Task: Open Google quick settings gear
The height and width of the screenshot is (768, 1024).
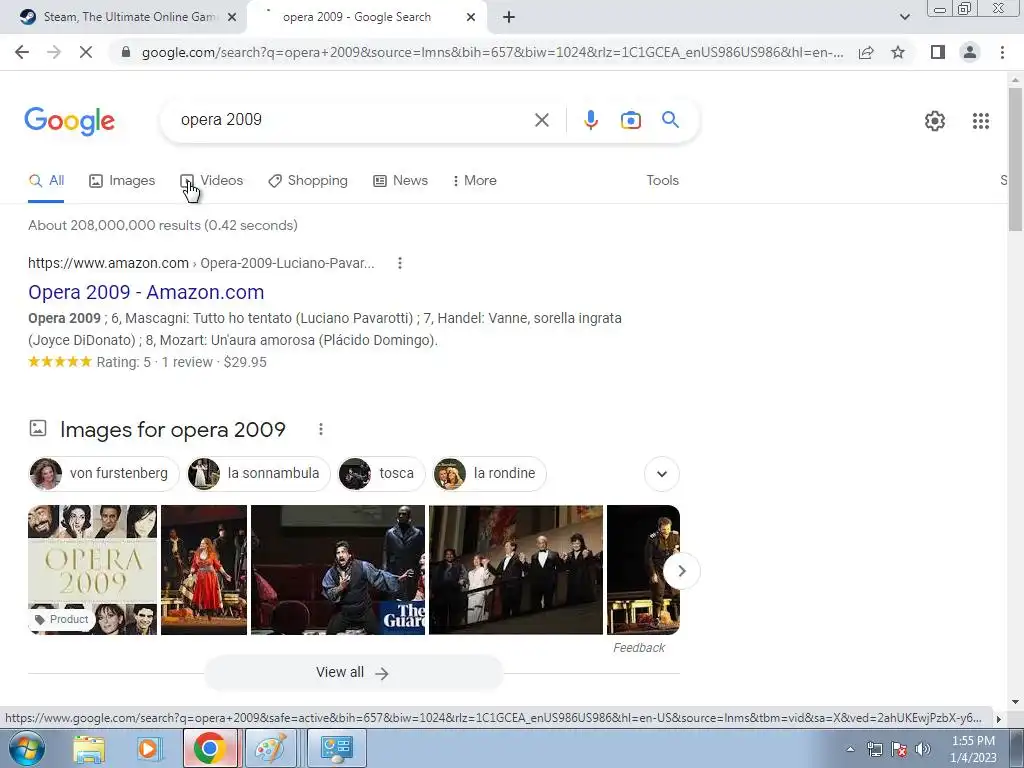Action: coord(935,121)
